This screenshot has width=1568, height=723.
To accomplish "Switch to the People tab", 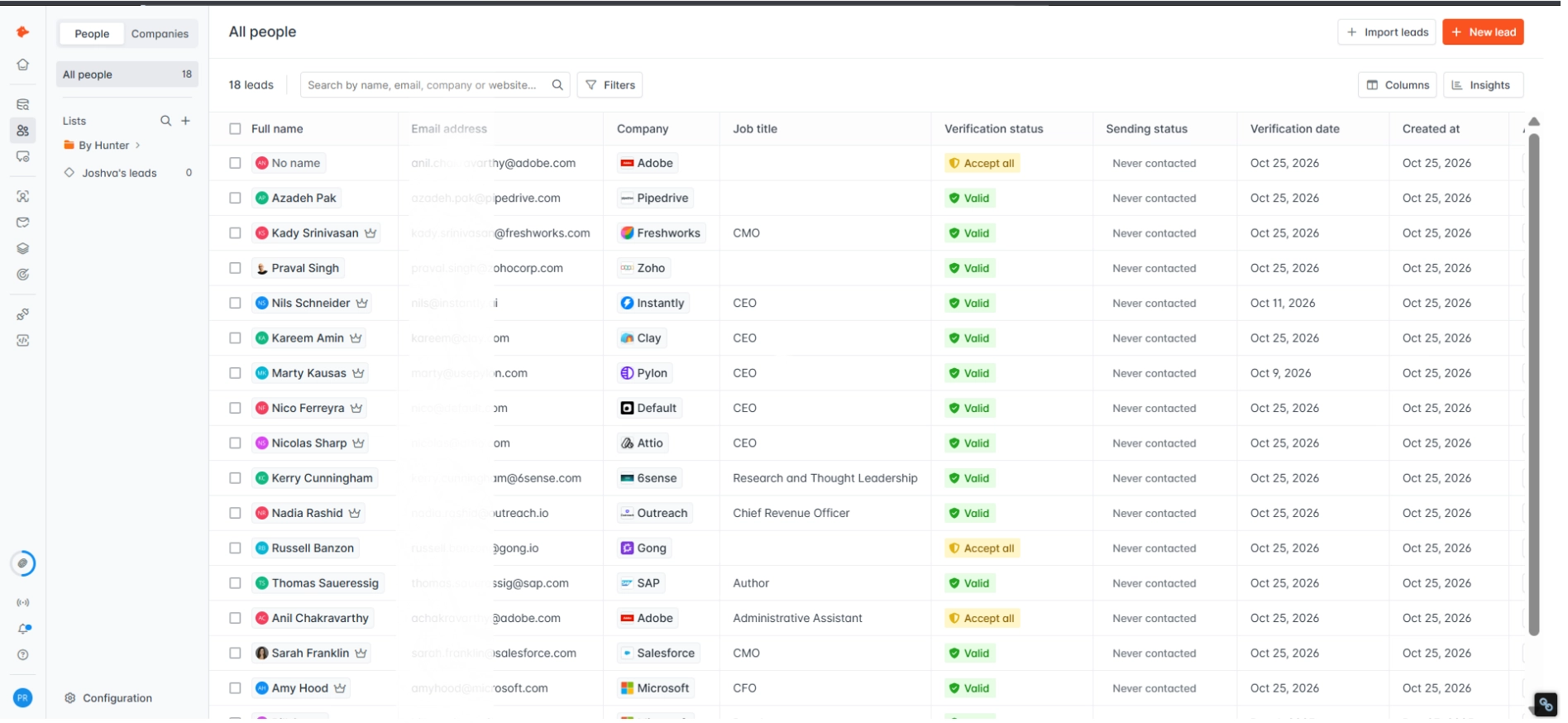I will [92, 34].
